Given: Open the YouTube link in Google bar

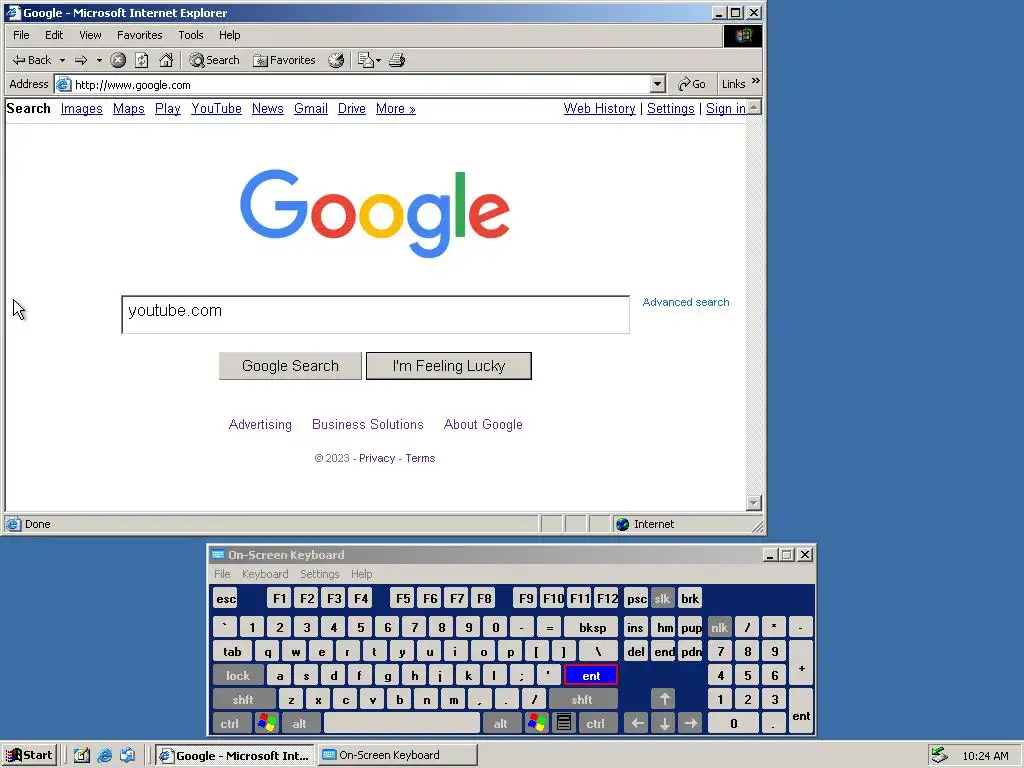Looking at the screenshot, I should coord(216,108).
